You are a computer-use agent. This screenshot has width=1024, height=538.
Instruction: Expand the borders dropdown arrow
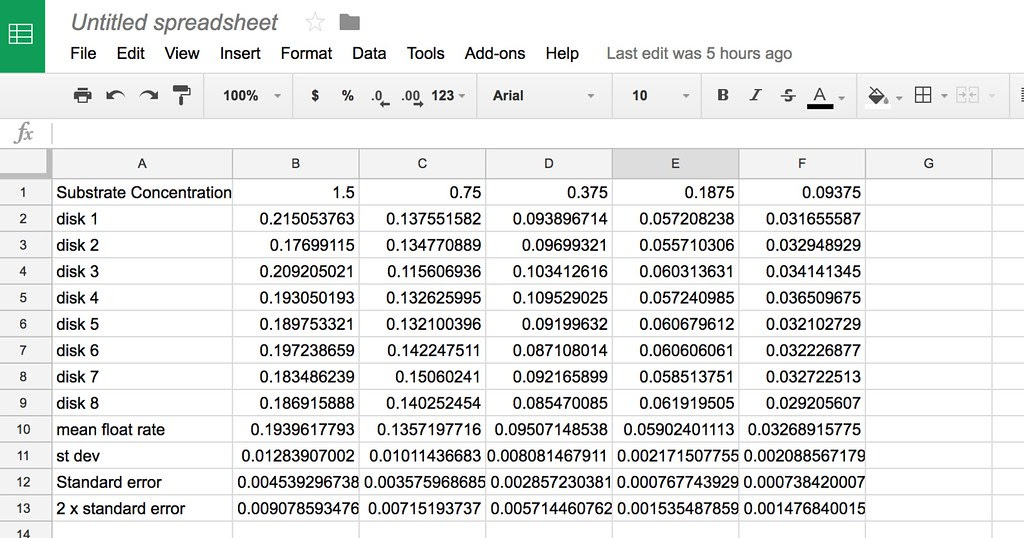coord(944,97)
